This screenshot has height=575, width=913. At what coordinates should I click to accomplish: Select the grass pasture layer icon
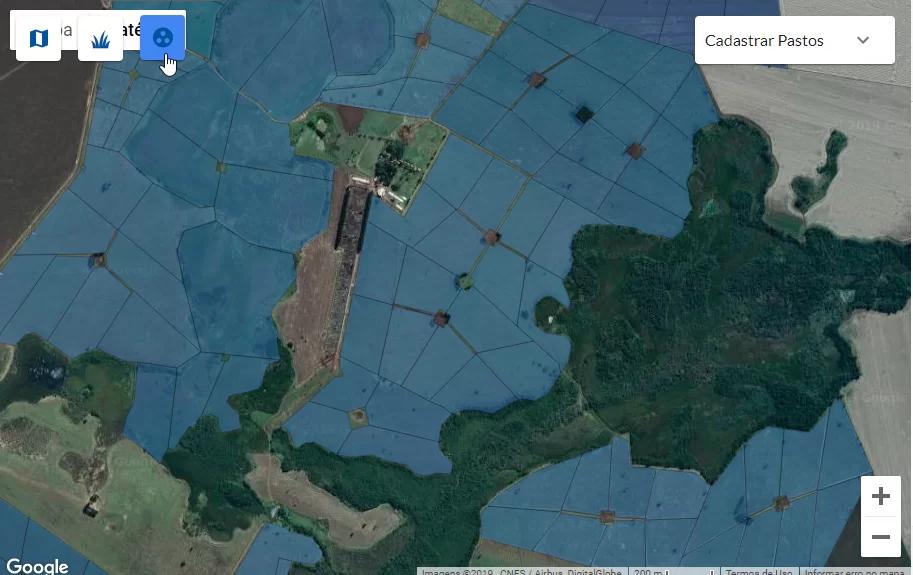tap(100, 39)
